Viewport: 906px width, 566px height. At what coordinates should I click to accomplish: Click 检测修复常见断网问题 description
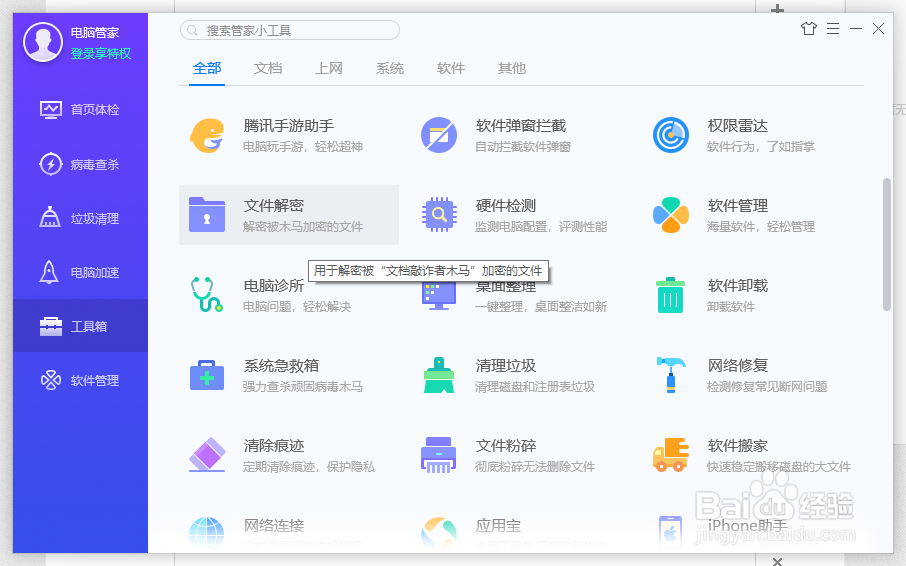click(767, 386)
